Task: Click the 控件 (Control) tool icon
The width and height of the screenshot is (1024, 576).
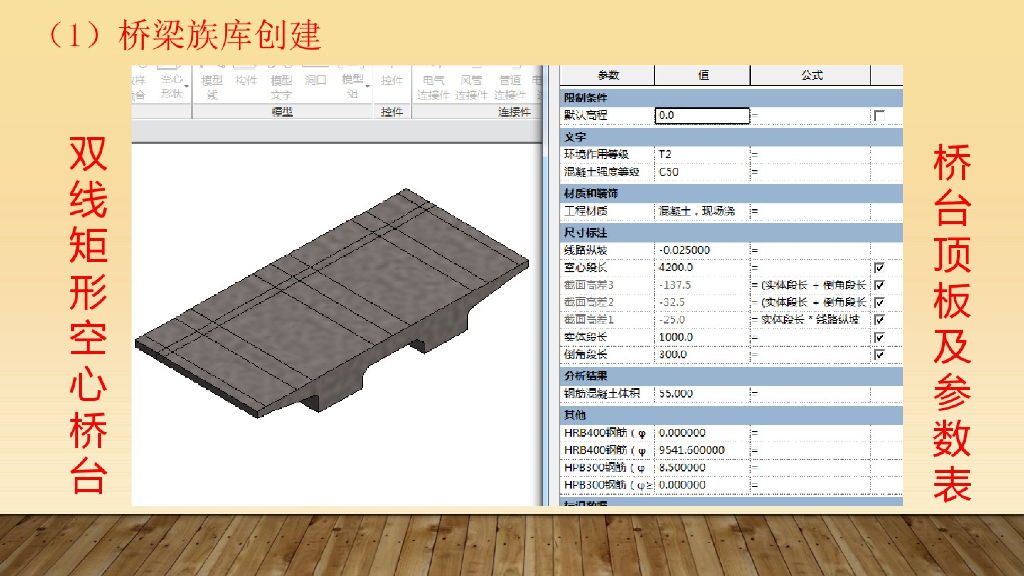Action: (x=391, y=80)
